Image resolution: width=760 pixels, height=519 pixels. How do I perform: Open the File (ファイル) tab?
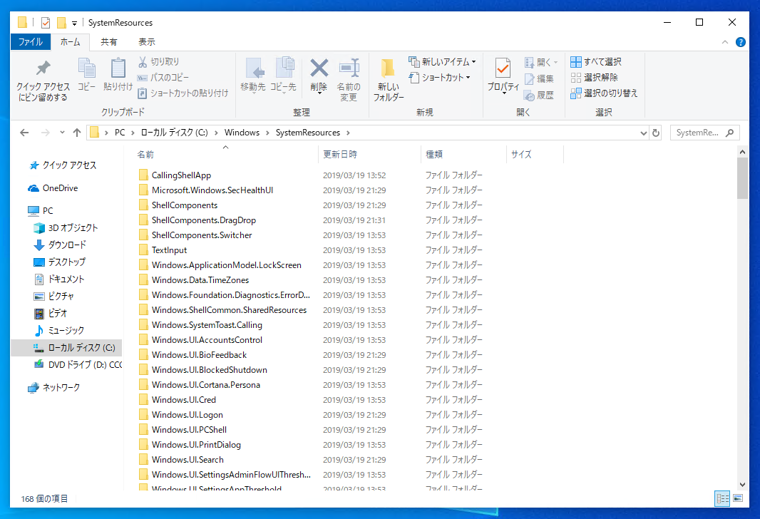click(31, 42)
